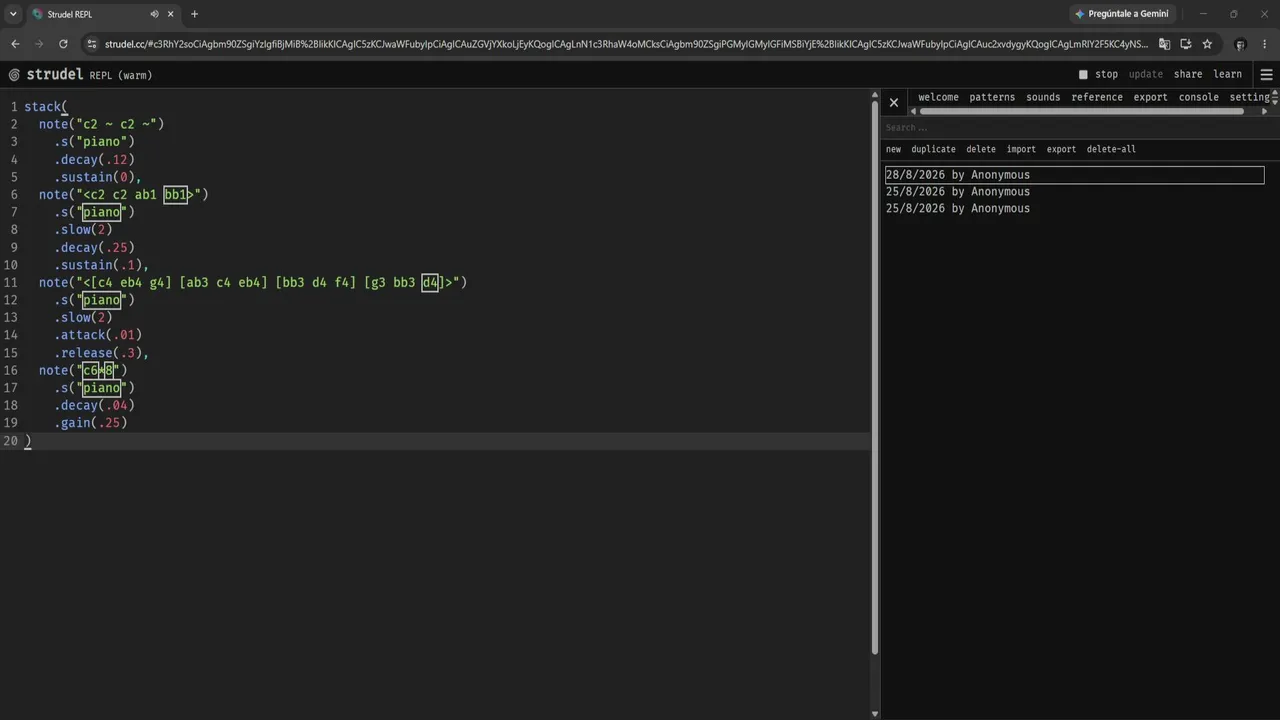1280x720 pixels.
Task: Click the strudel REPL title text
Action: (x=89, y=75)
